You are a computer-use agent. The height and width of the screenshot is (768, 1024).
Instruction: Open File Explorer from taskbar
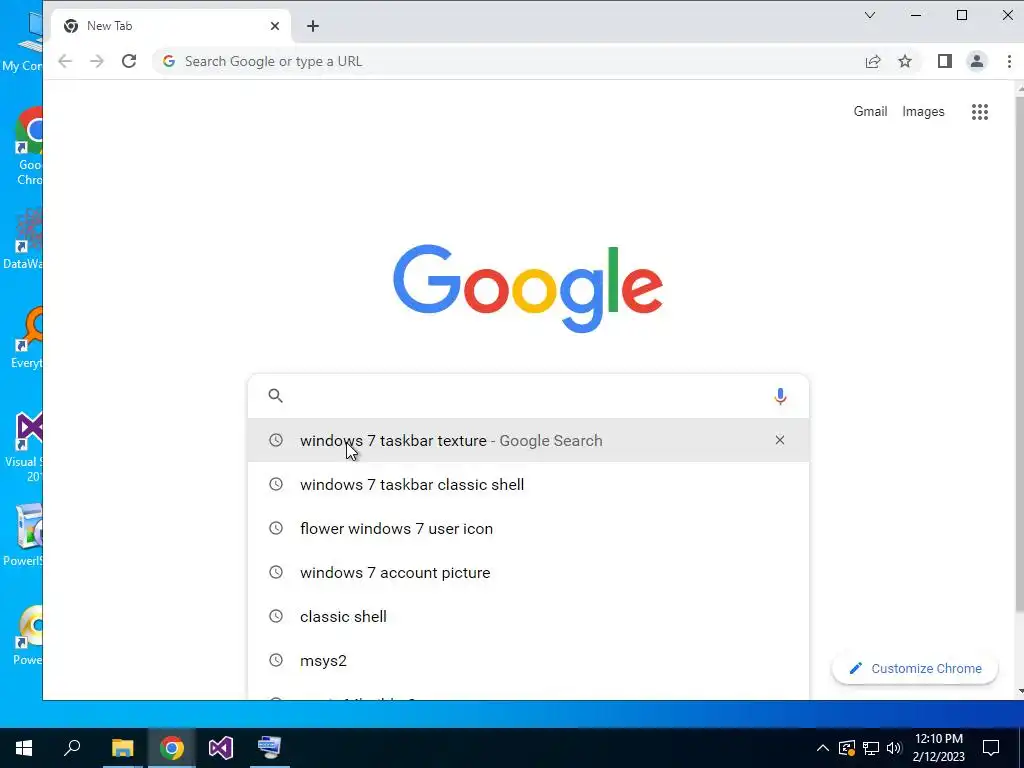coord(122,748)
